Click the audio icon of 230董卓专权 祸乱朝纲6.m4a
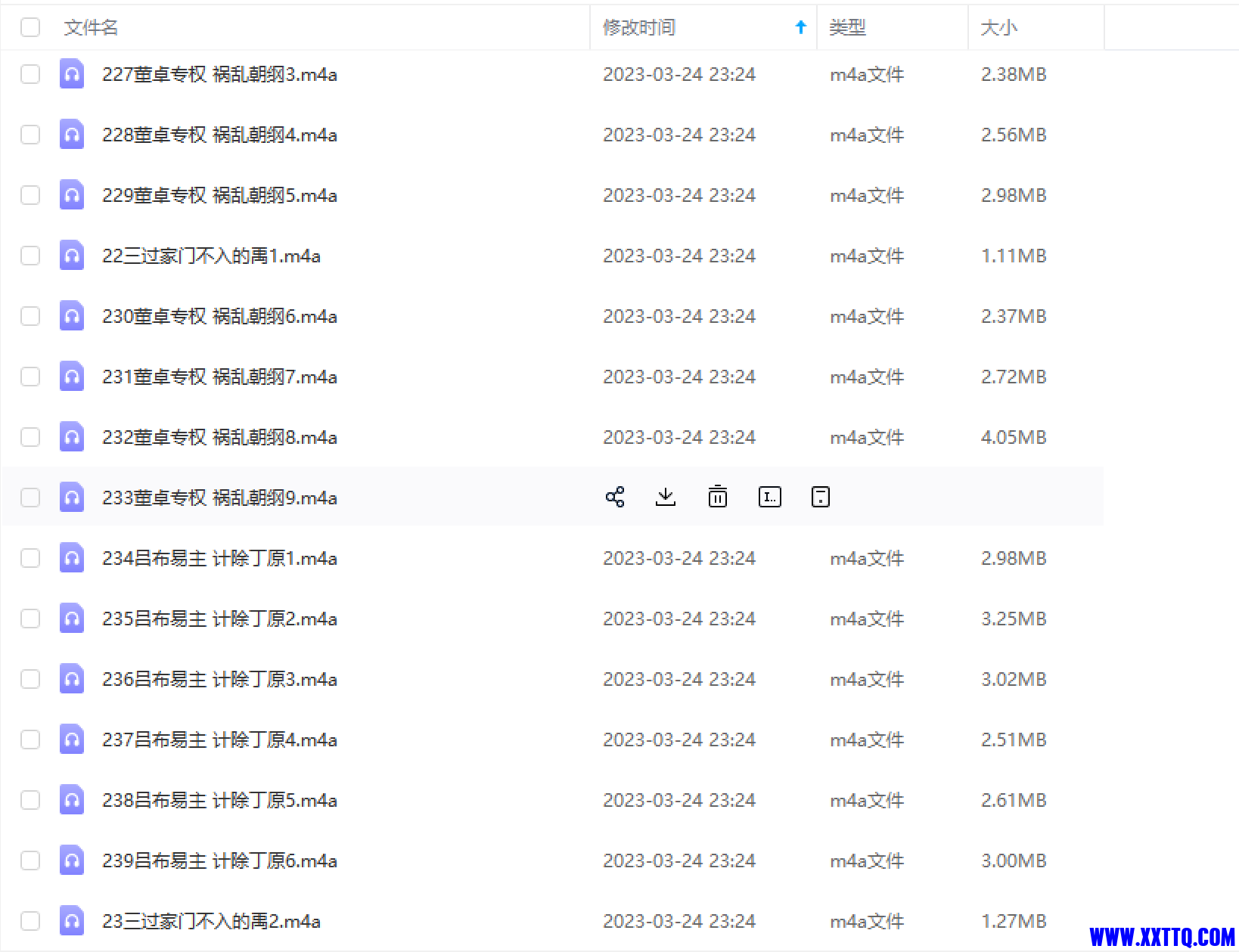The image size is (1239, 952). [x=72, y=315]
